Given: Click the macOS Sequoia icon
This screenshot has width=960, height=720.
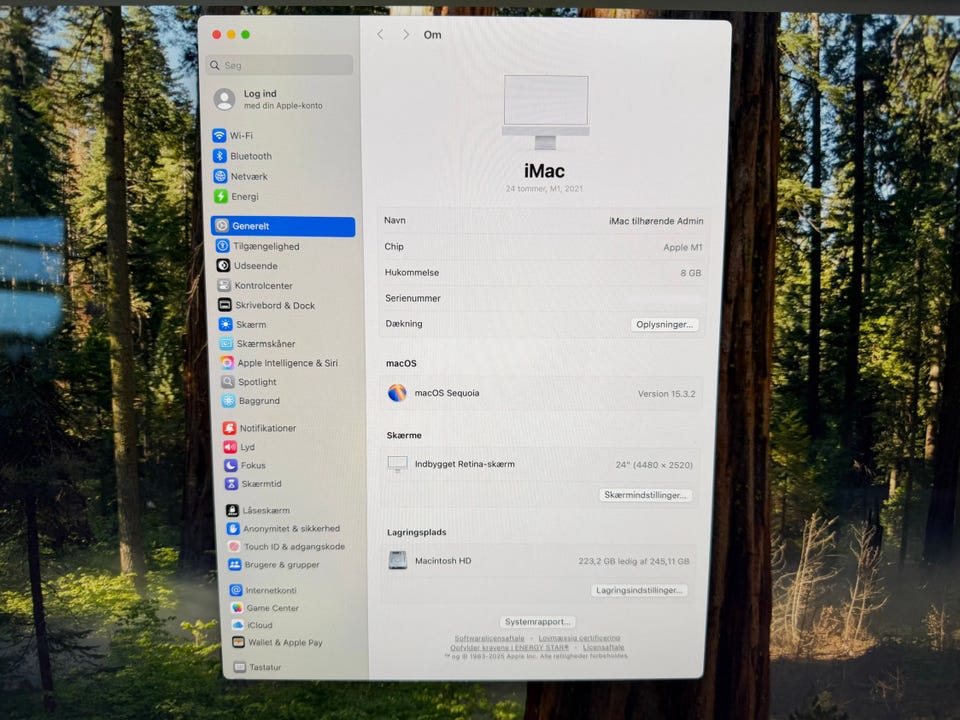Looking at the screenshot, I should (x=397, y=392).
